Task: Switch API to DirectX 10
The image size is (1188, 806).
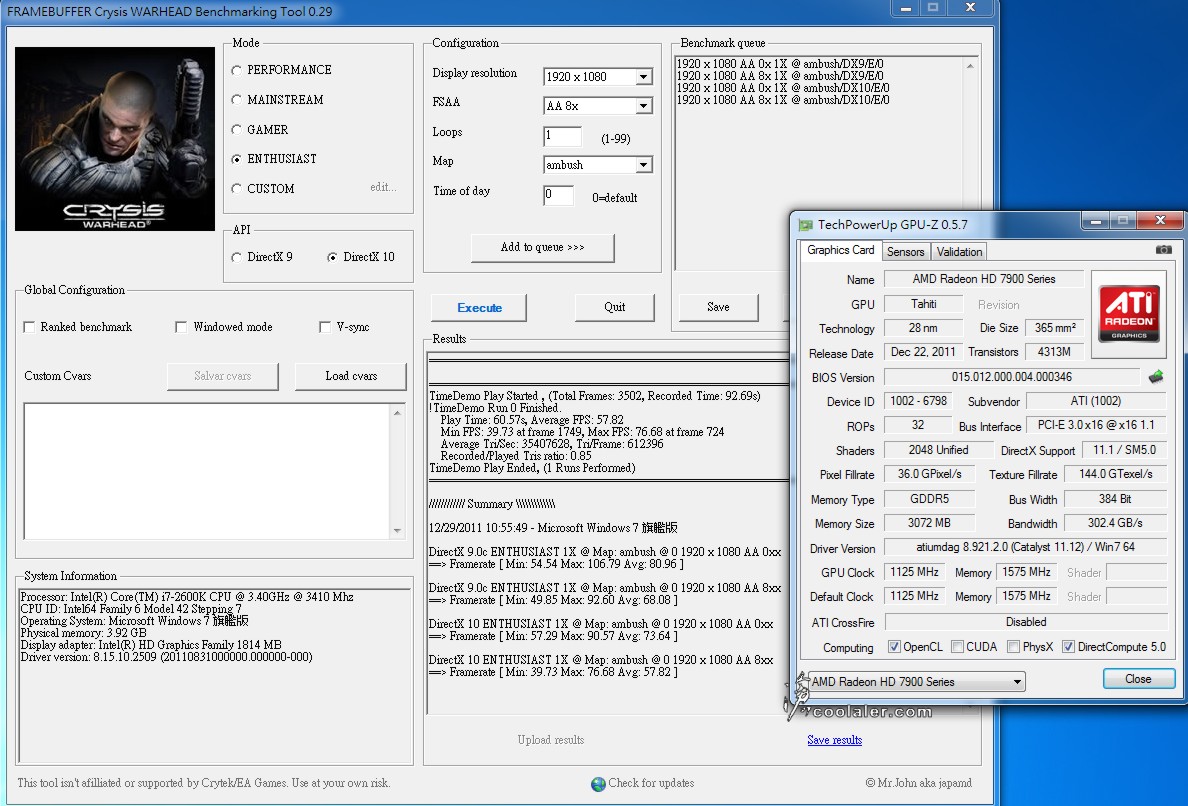Action: (x=332, y=258)
